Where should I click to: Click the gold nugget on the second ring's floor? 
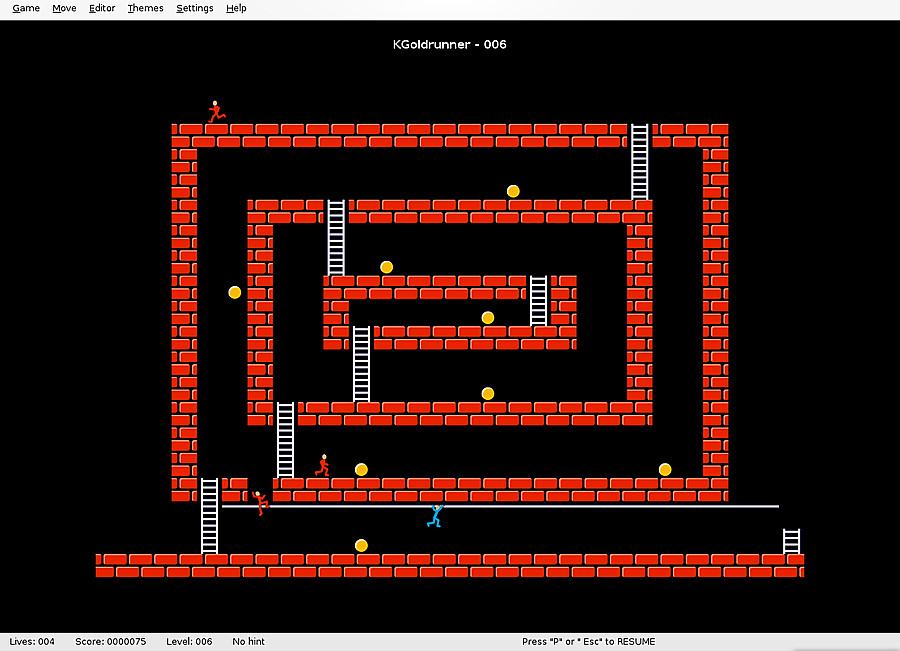click(488, 393)
